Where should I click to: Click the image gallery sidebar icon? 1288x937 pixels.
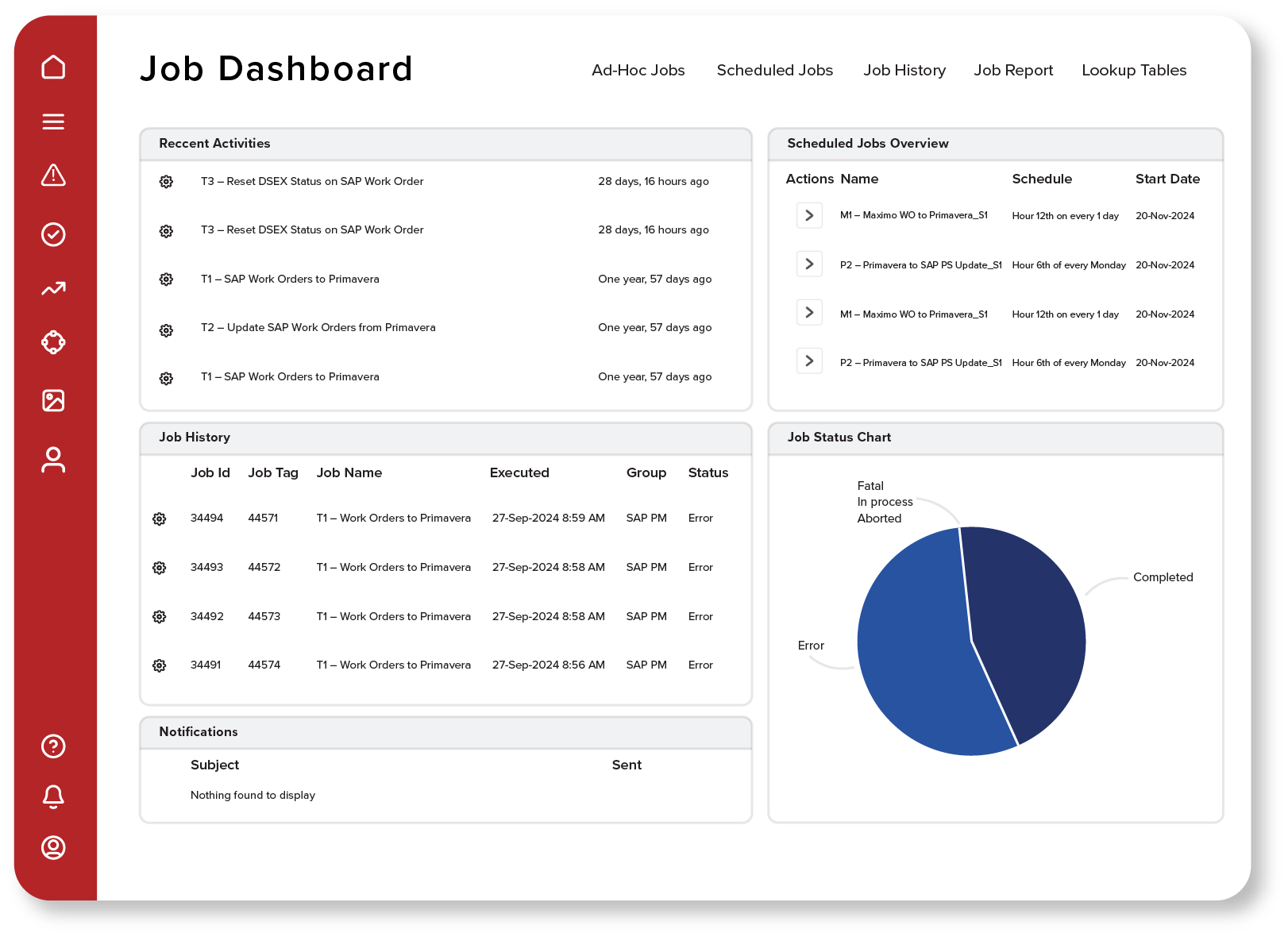[x=53, y=400]
